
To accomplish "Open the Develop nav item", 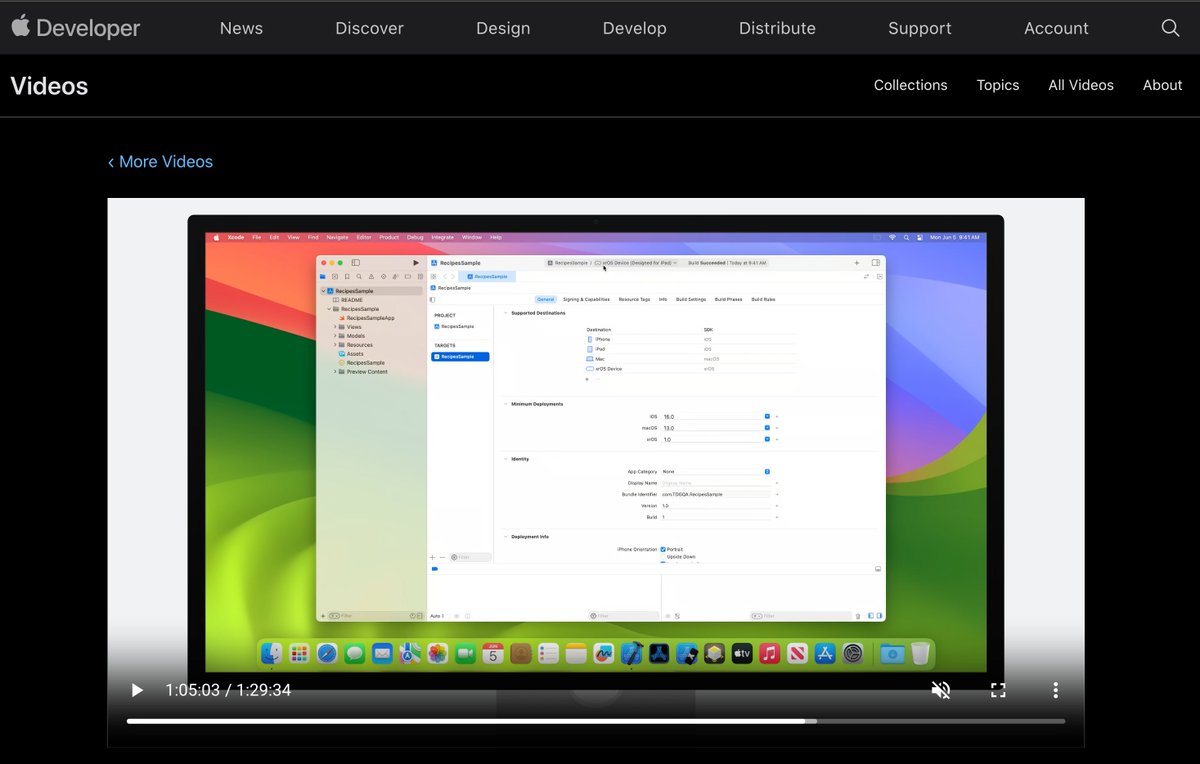I will pyautogui.click(x=634, y=28).
